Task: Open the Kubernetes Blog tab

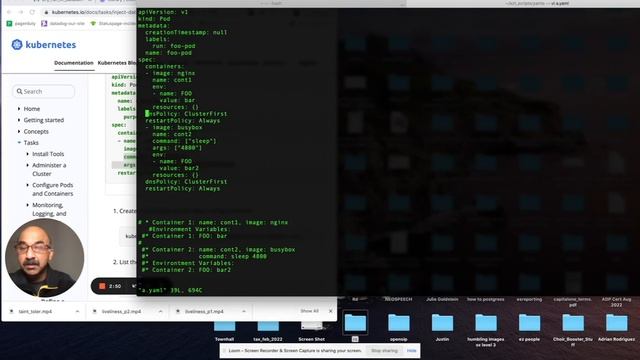Action: click(117, 63)
